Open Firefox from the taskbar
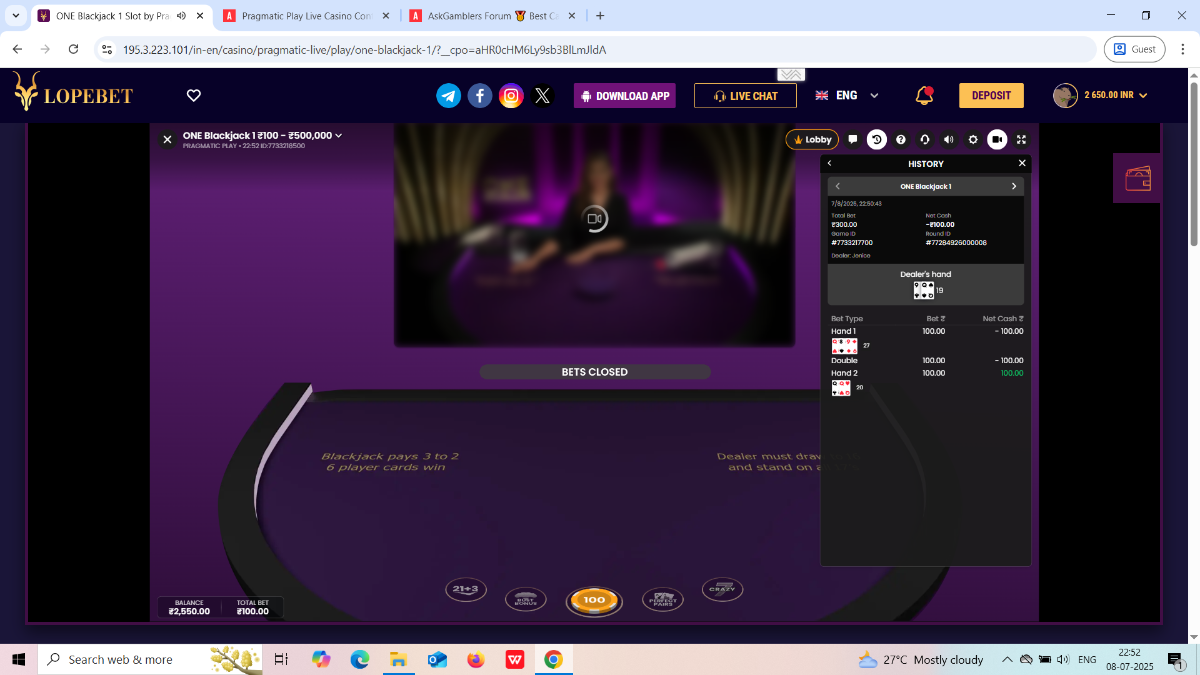 [x=476, y=660]
